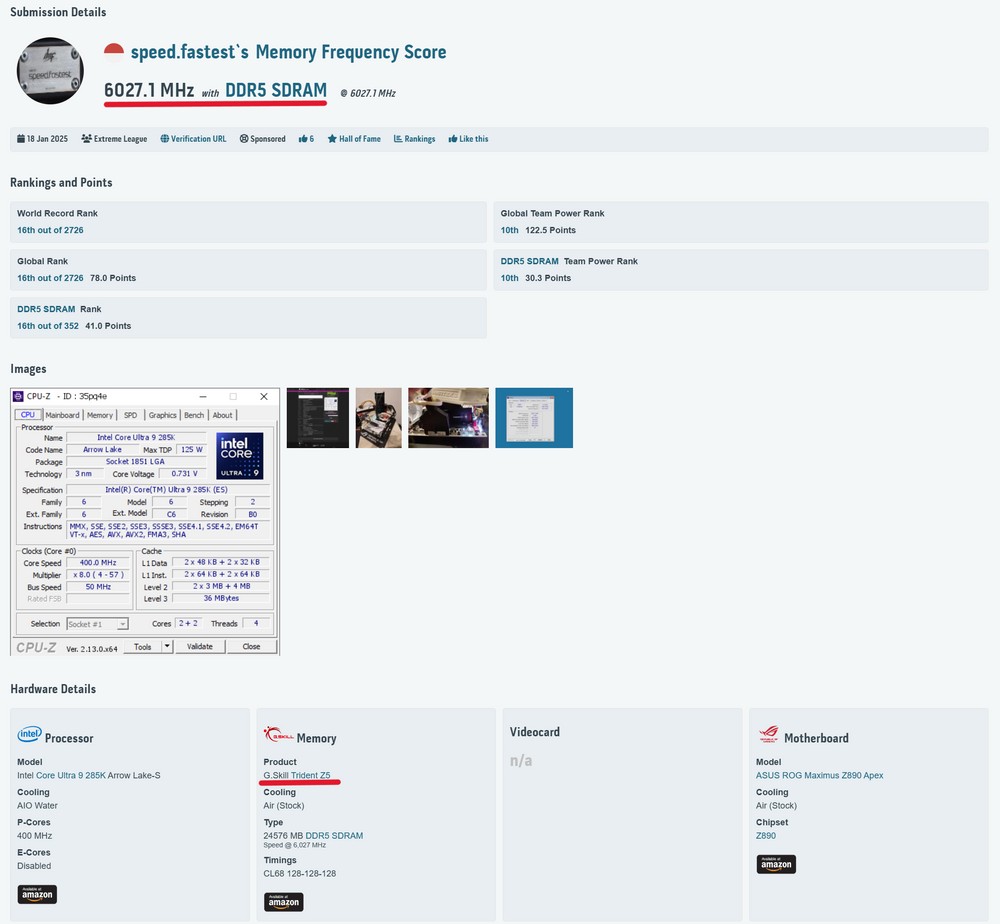The image size is (1000, 924).
Task: Click the Close button at CPU-Z bottom
Action: coord(251,647)
